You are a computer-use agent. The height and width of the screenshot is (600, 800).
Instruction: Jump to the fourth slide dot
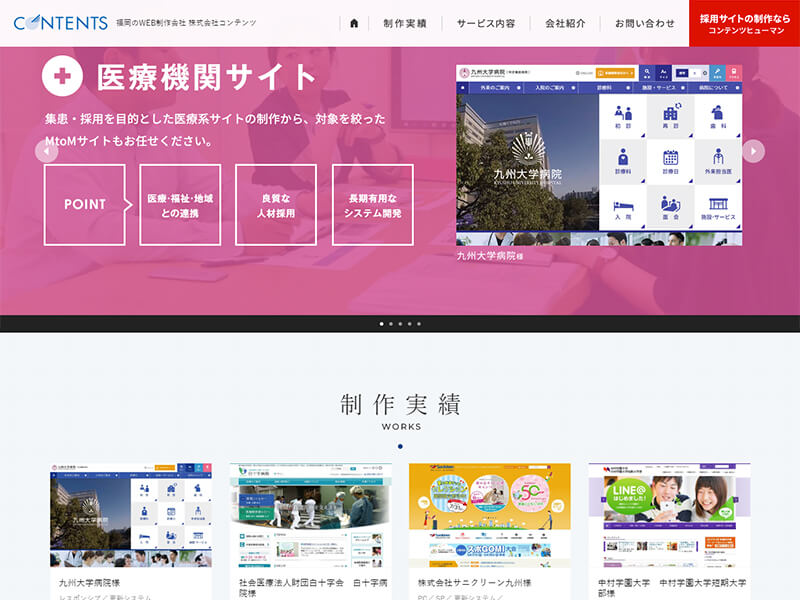point(409,324)
